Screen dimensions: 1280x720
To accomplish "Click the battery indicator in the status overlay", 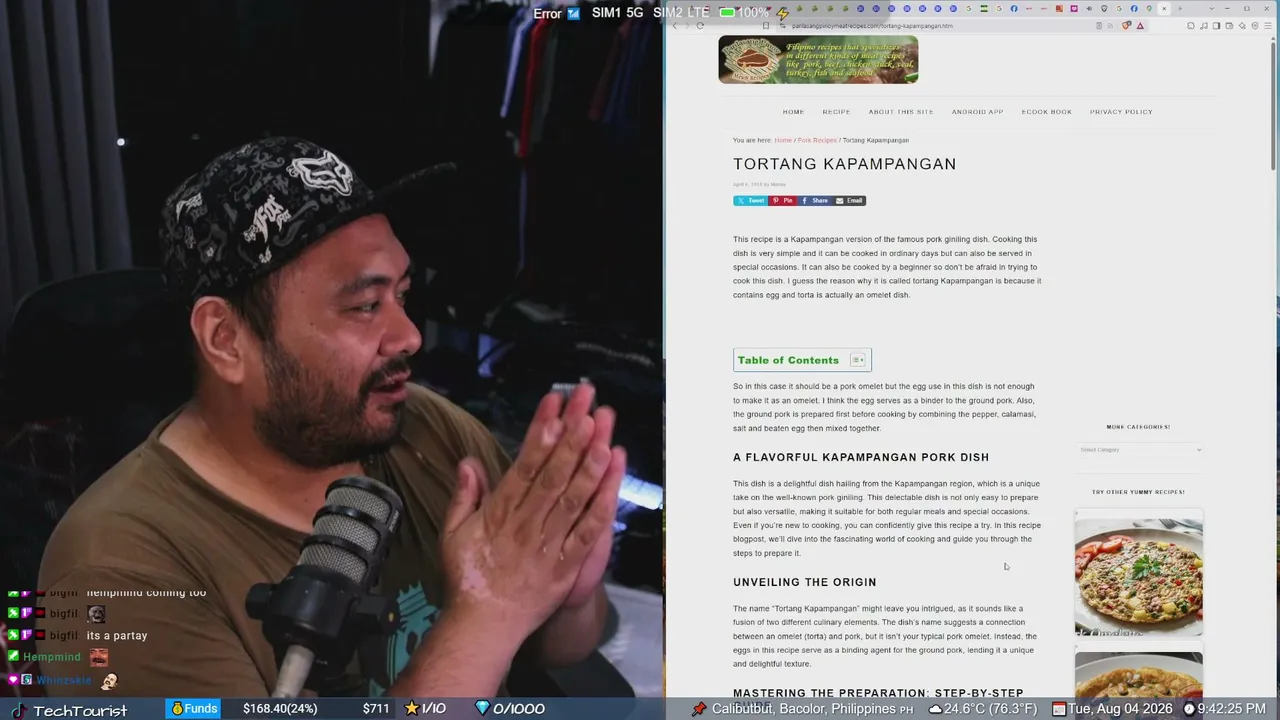I will coord(727,13).
